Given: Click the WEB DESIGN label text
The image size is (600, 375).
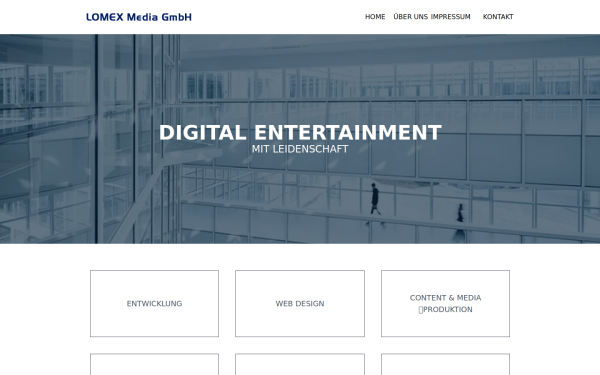Looking at the screenshot, I should pos(300,303).
